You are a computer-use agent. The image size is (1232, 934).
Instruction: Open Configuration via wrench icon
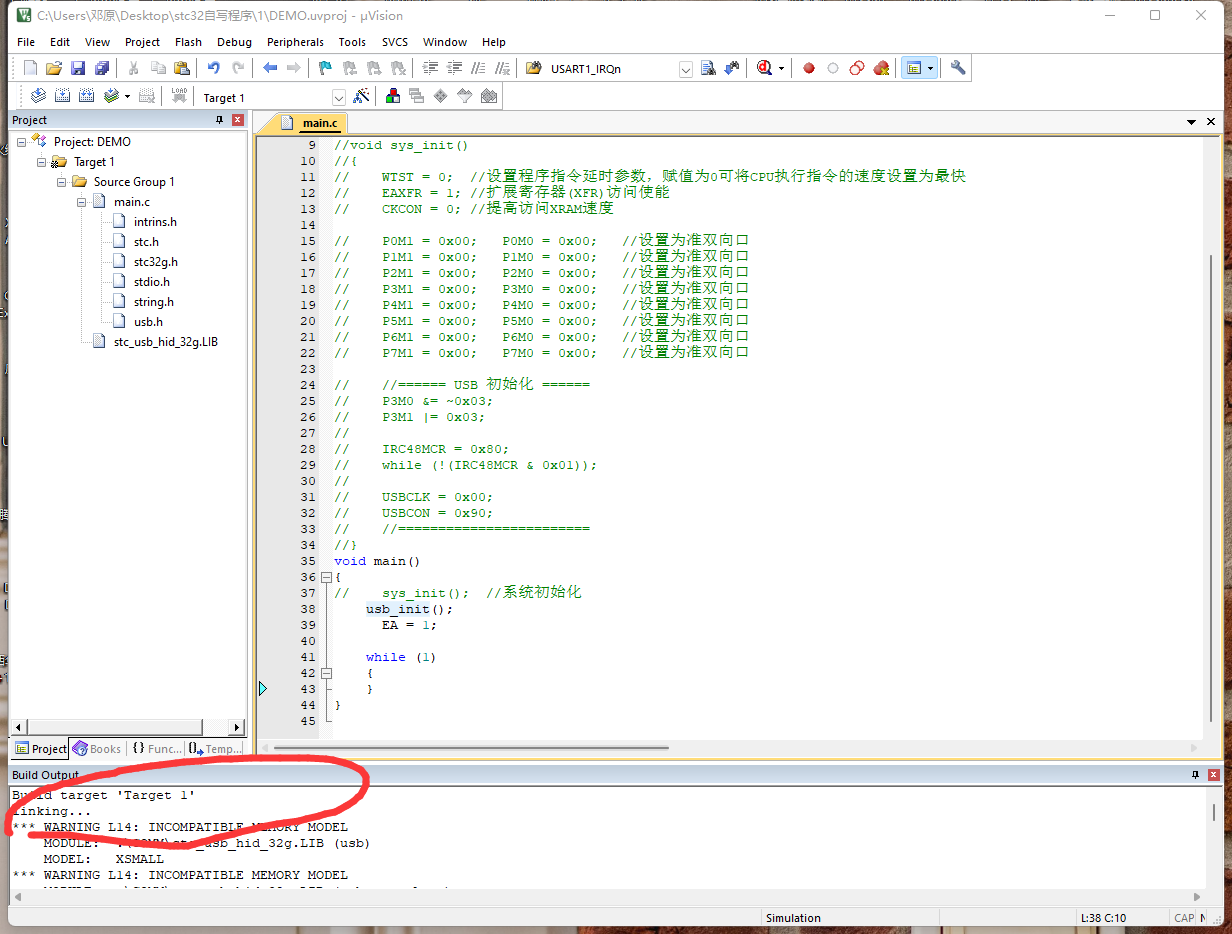(x=958, y=68)
